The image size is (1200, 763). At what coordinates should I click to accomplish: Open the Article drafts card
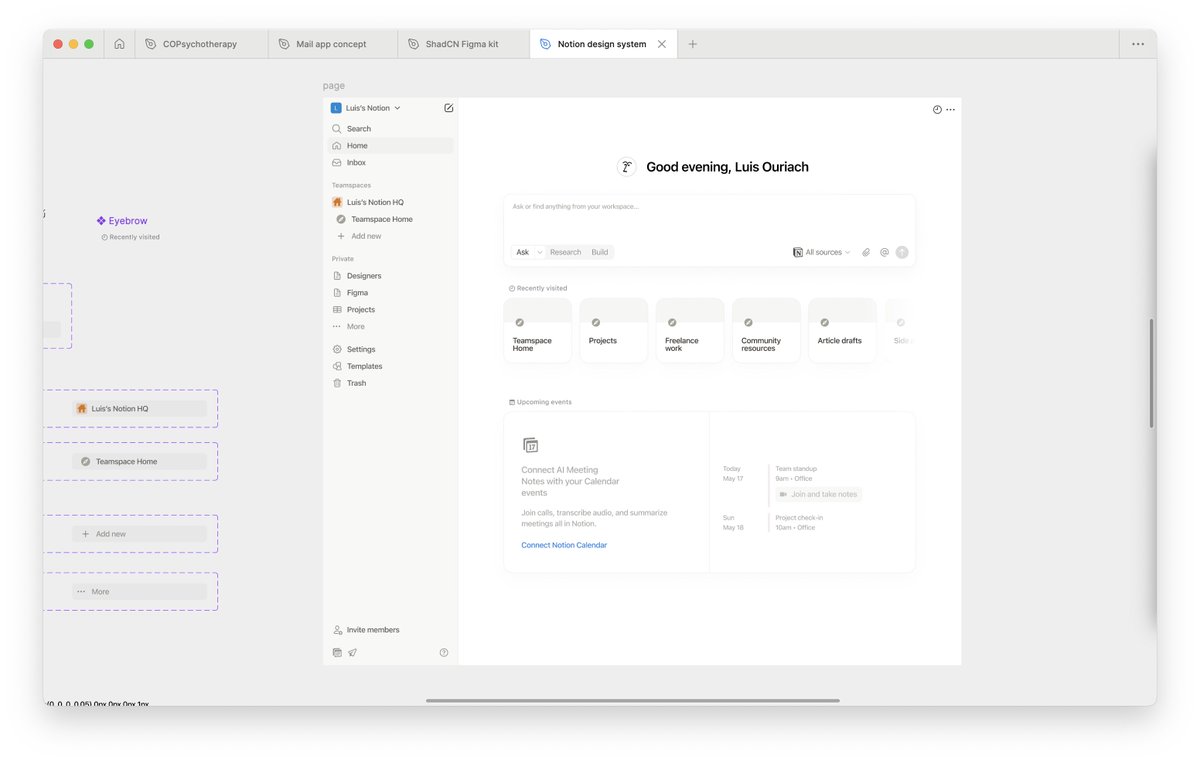point(842,330)
